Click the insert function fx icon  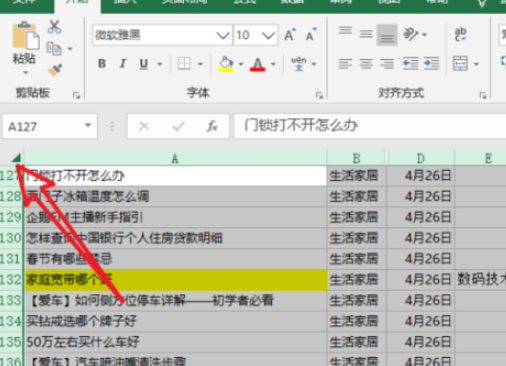[212, 126]
